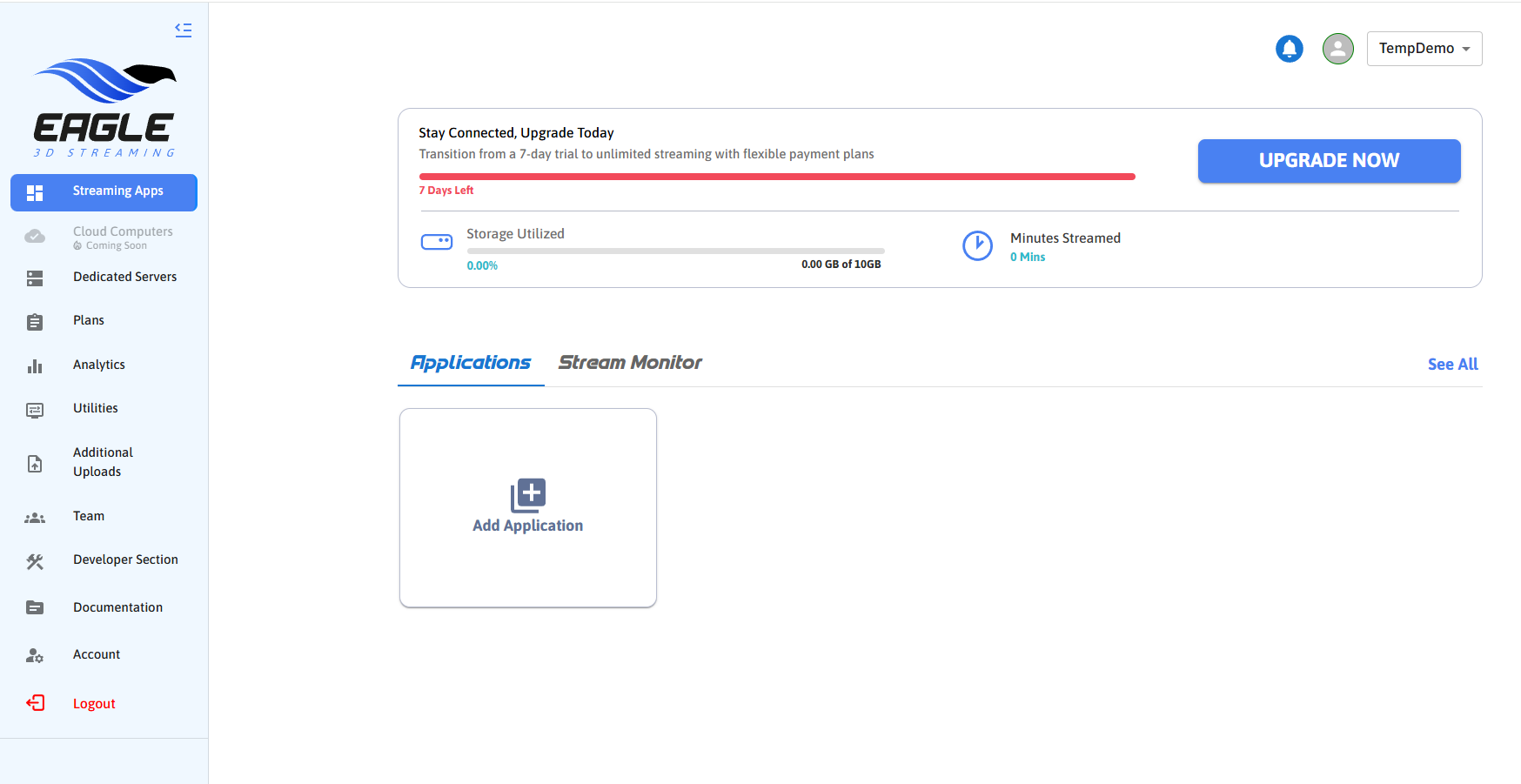Open the See All link
The height and width of the screenshot is (784, 1521).
coord(1451,365)
